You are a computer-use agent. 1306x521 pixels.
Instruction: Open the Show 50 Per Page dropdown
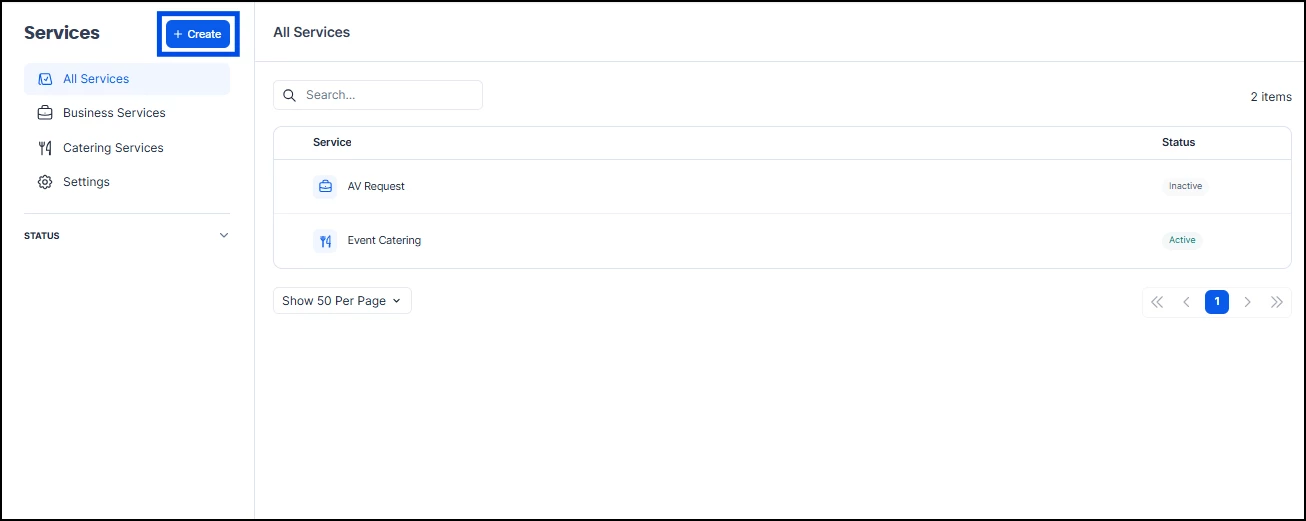click(x=342, y=301)
